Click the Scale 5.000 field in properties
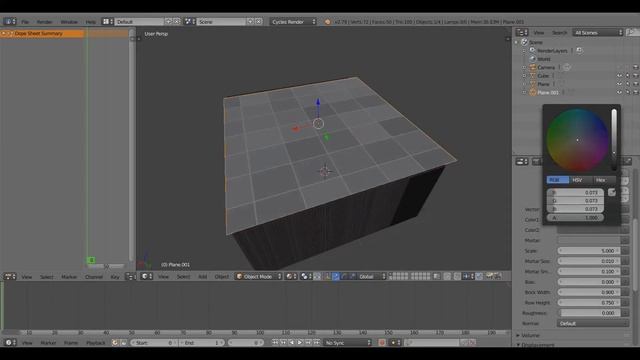 click(589, 251)
